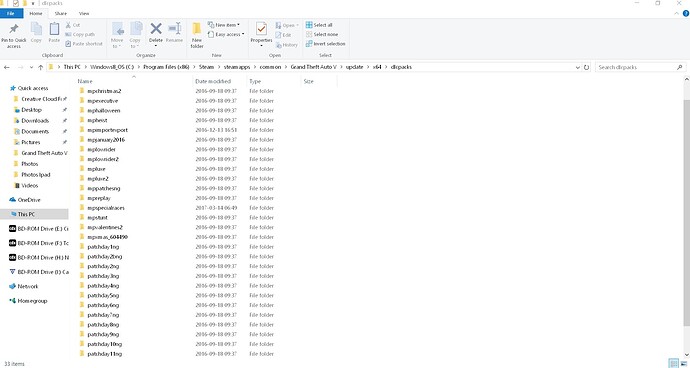Switch to details view in status bar
690x368 pixels.
(x=674, y=364)
